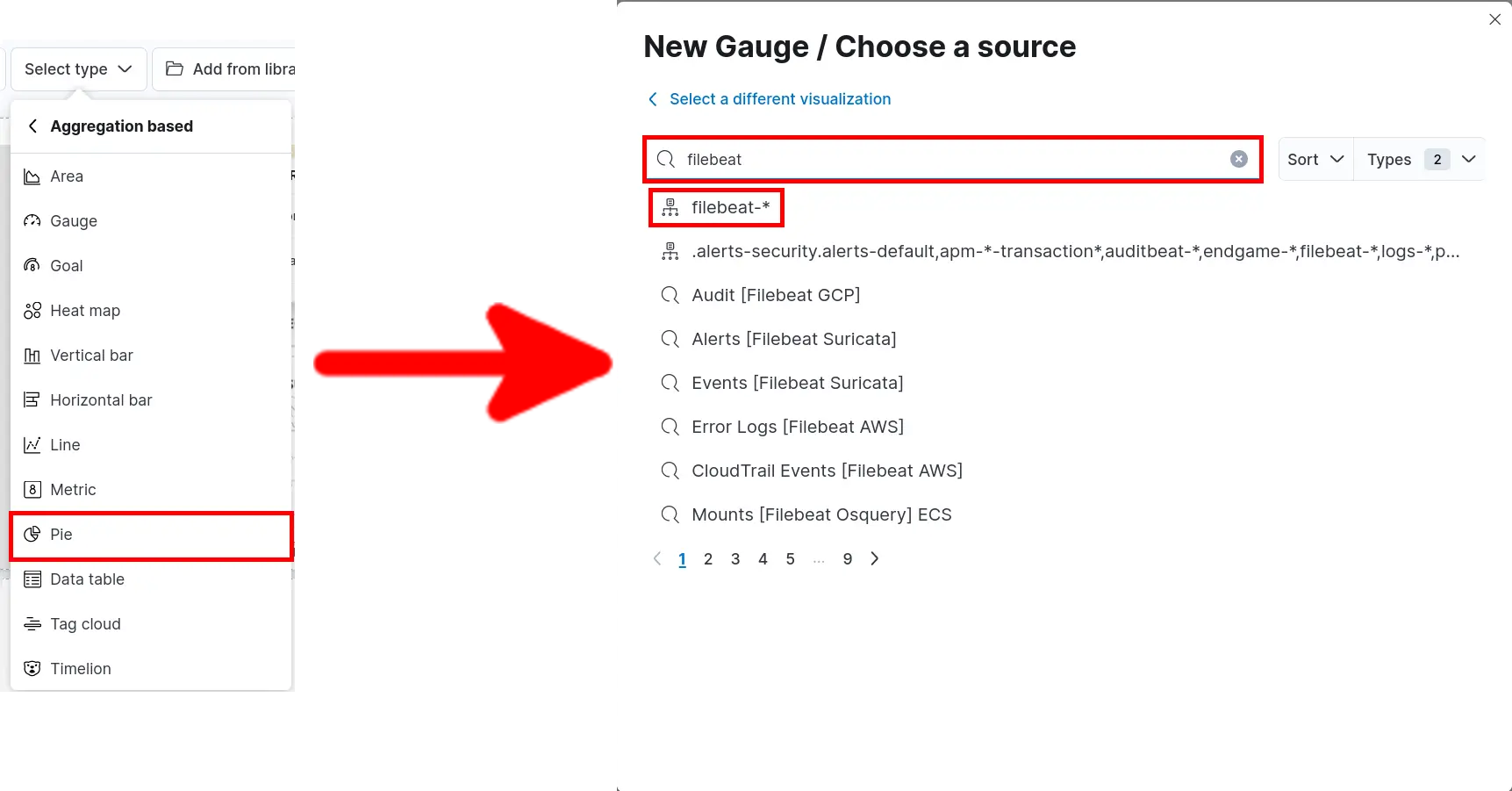Screen dimensions: 1512x791
Task: Click the Data table icon
Action: [x=32, y=579]
